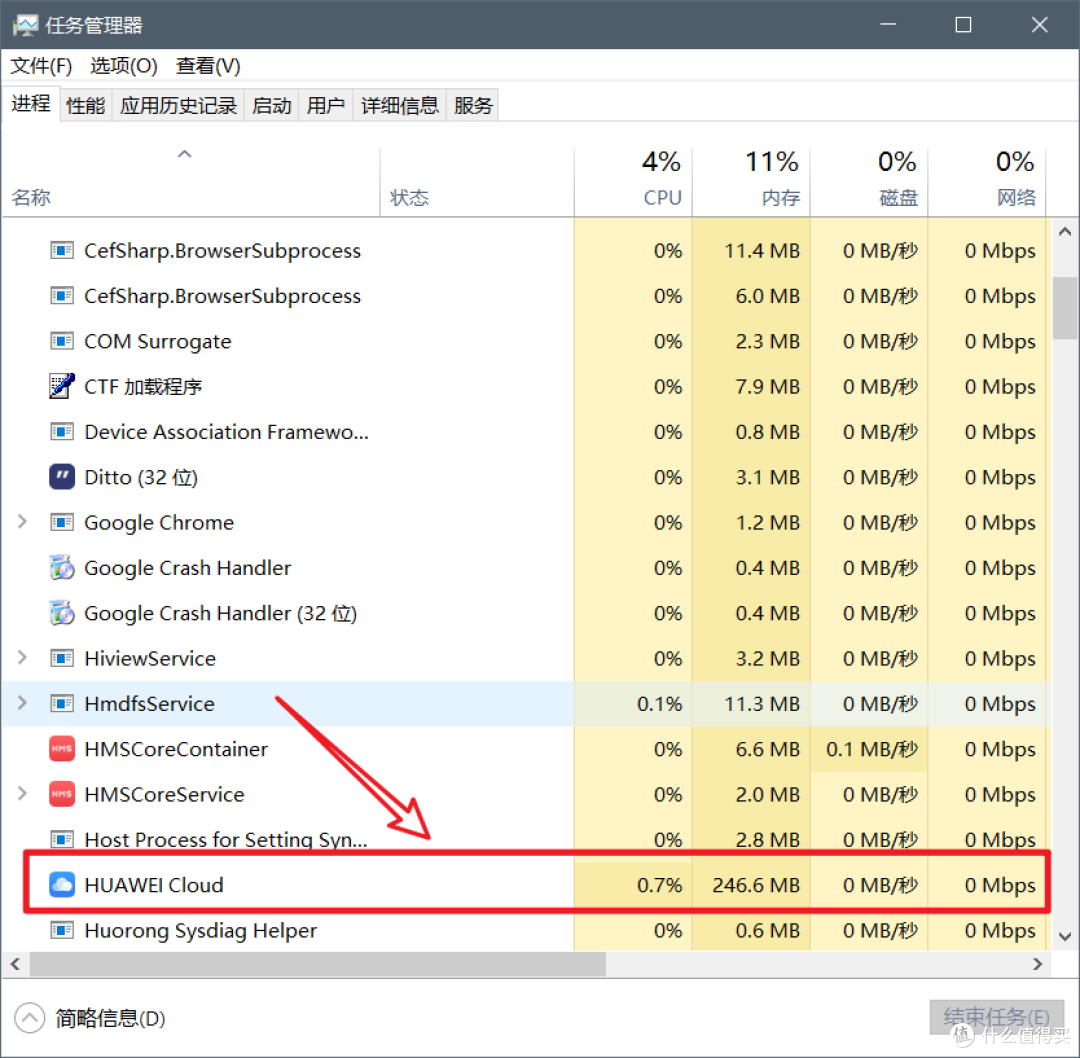
Task: Click the 简略信息(D) link
Action: coord(110,1018)
